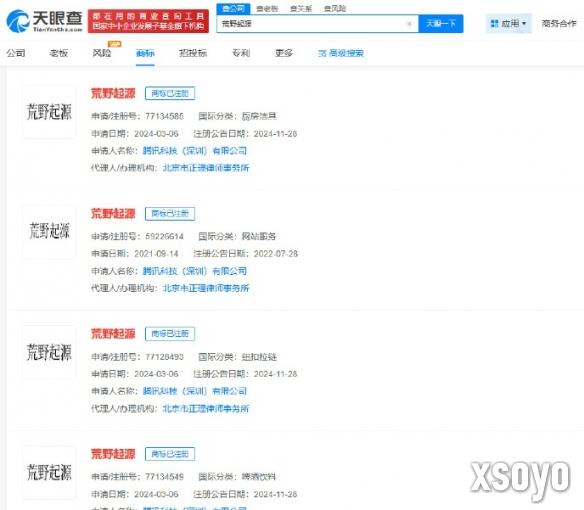
Task: Switch to the 商标 results tab
Action: point(145,53)
